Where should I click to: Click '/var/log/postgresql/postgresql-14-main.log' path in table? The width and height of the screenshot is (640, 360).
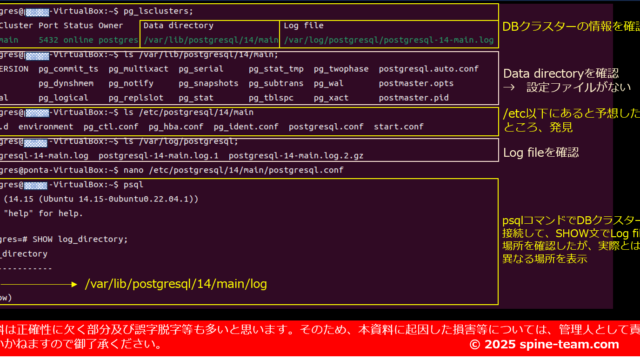coord(389,40)
